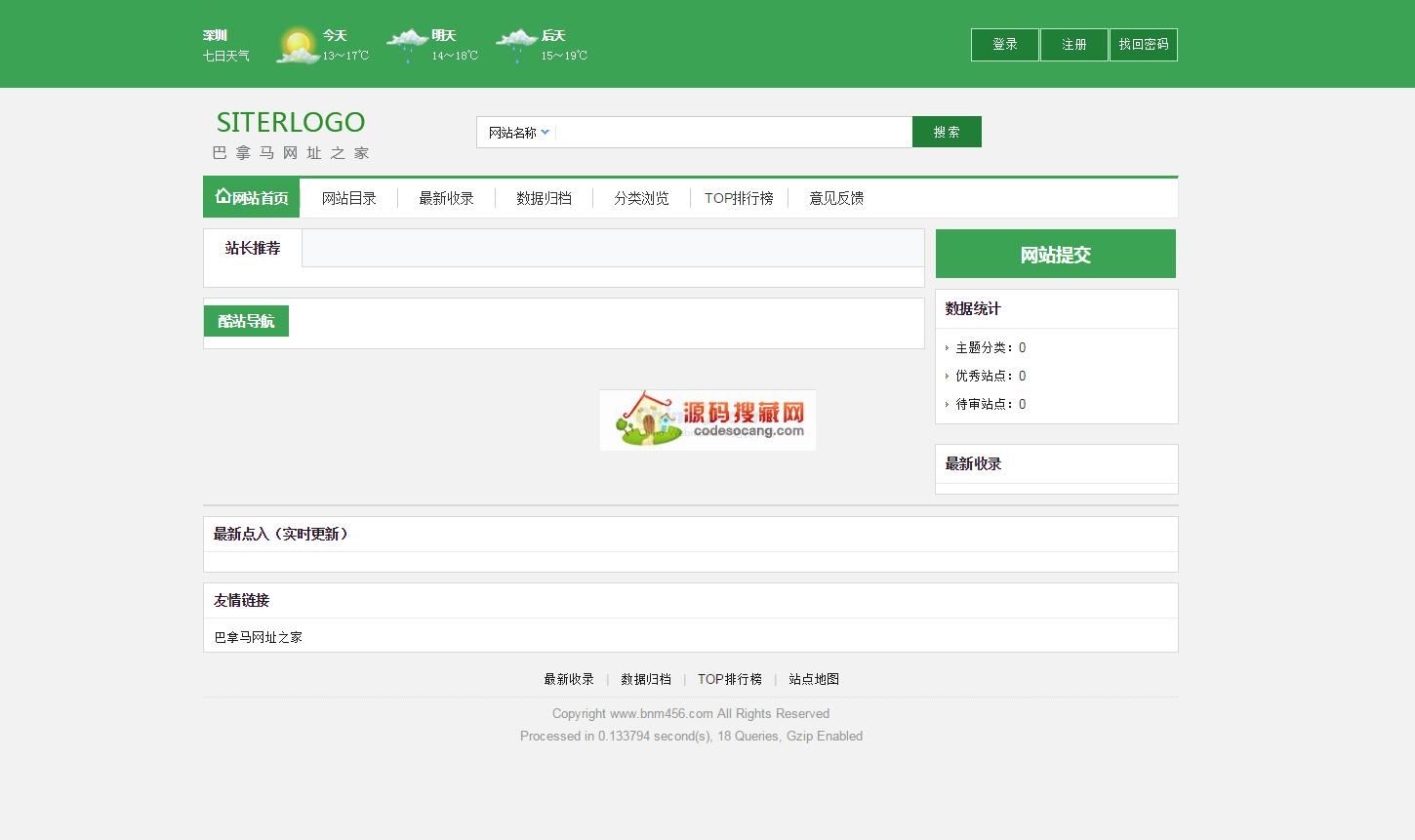Click the 13～17℃ temperature for 今天
Screen dimensions: 1415x840
(346, 56)
